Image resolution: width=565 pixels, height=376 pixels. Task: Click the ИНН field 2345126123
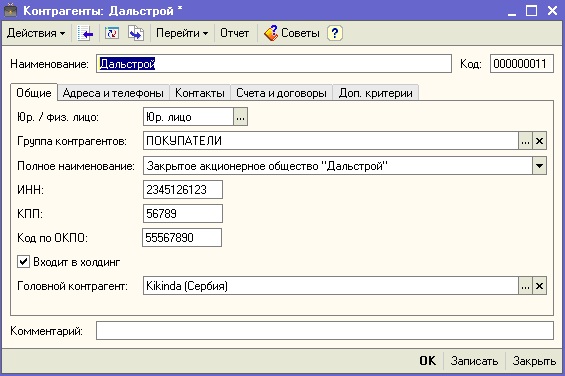click(183, 190)
